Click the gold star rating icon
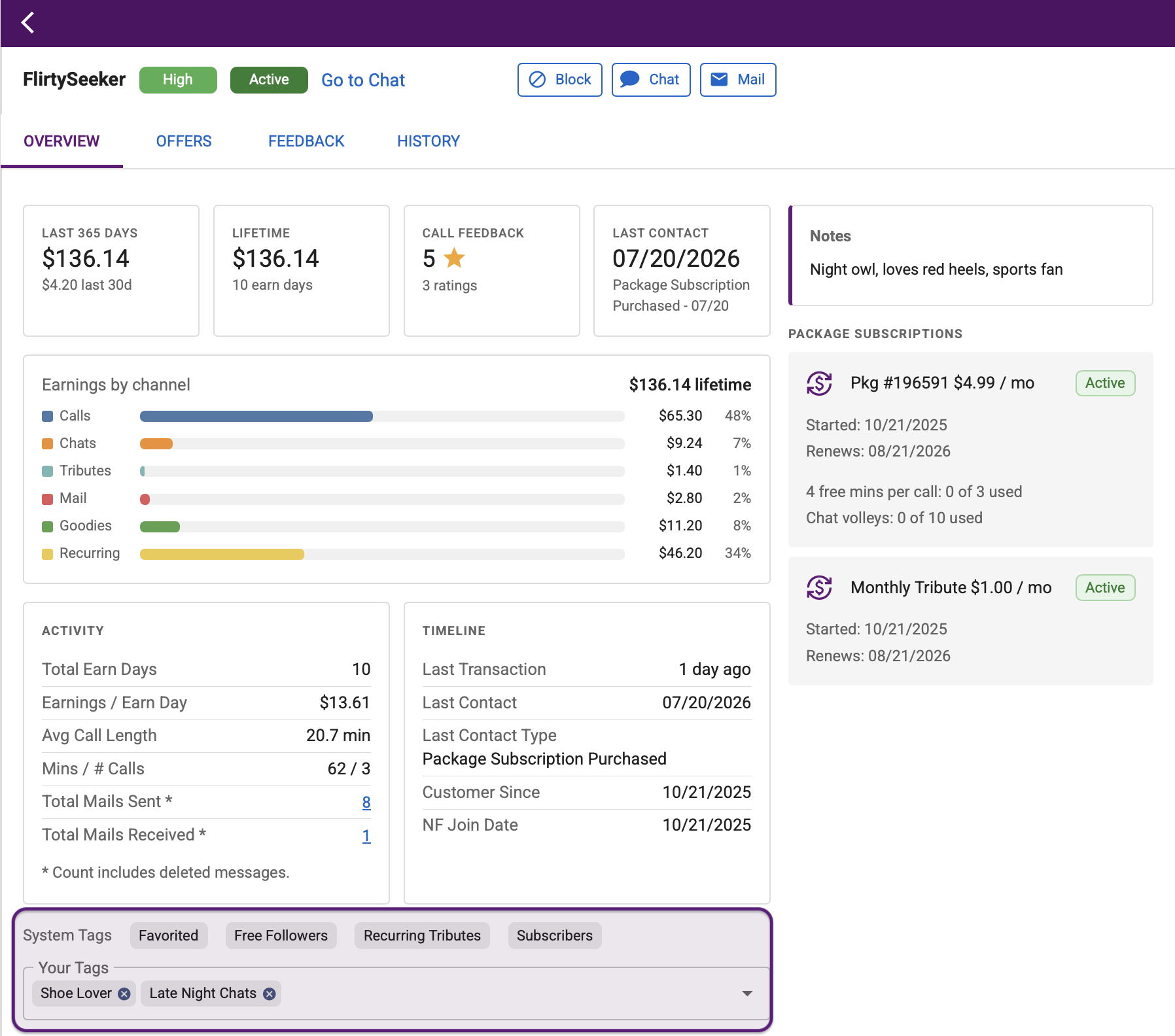This screenshot has width=1175, height=1036. pyautogui.click(x=454, y=258)
